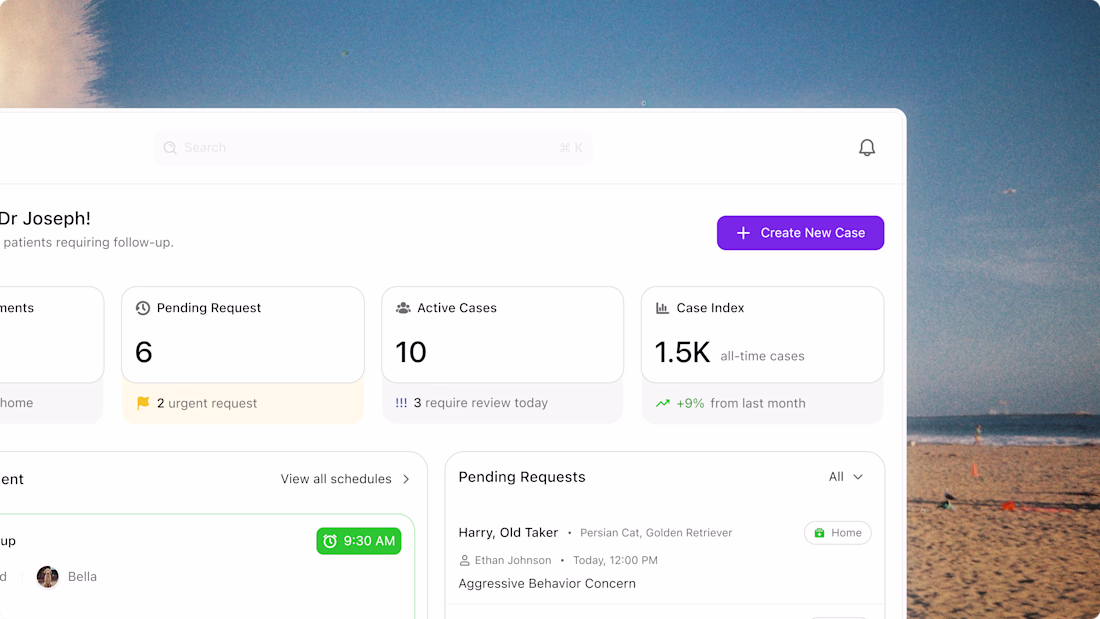Expand the All filter dropdown

click(x=845, y=477)
